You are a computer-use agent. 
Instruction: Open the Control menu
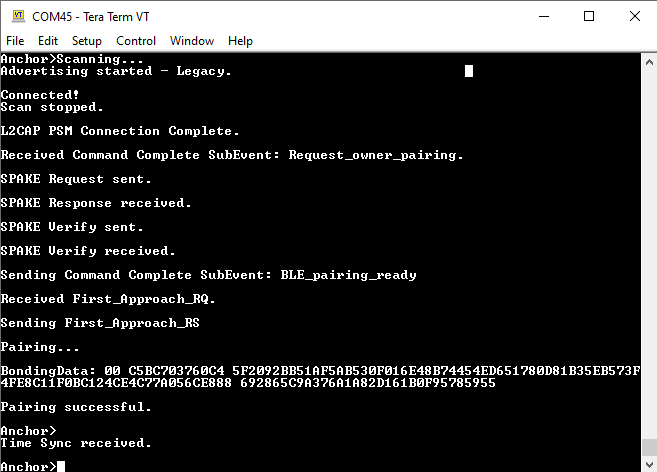click(x=136, y=41)
